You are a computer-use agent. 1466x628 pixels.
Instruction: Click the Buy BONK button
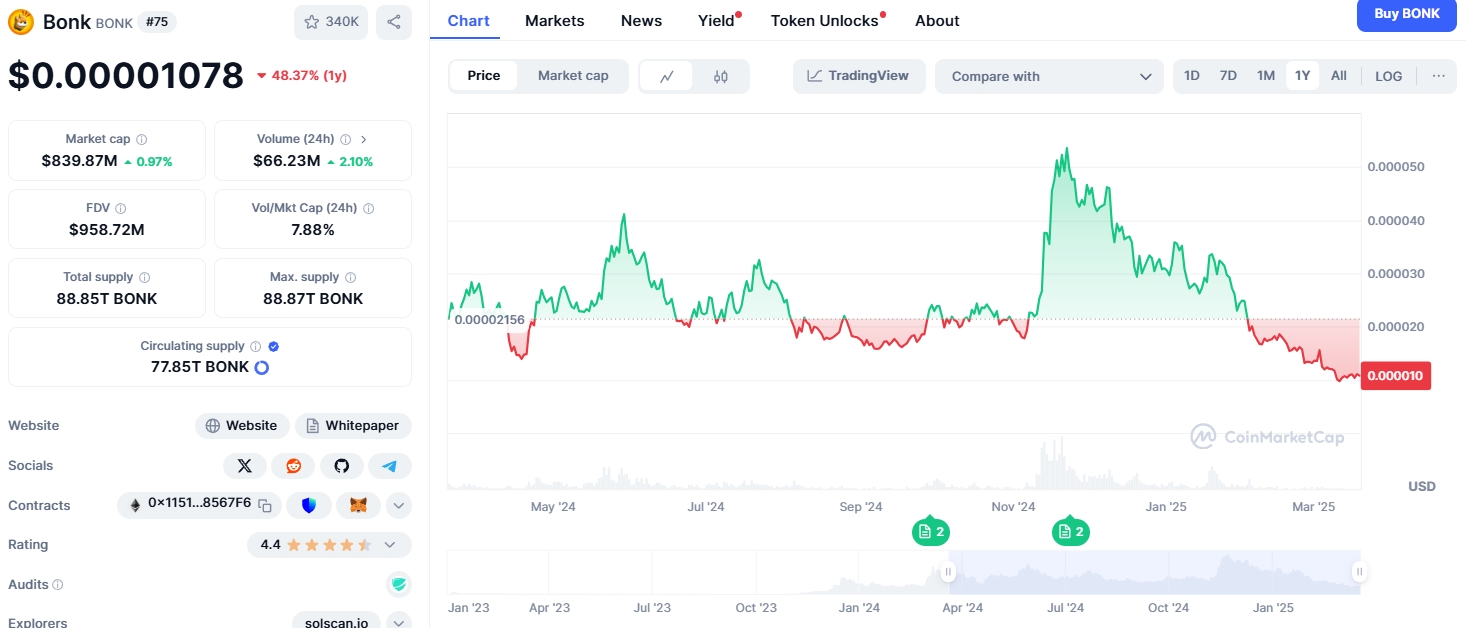[x=1407, y=14]
